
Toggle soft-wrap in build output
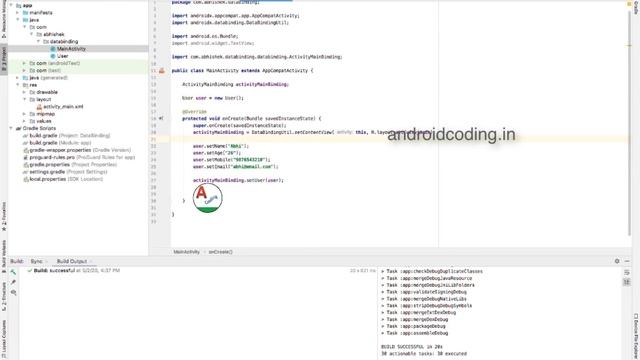(x=627, y=272)
